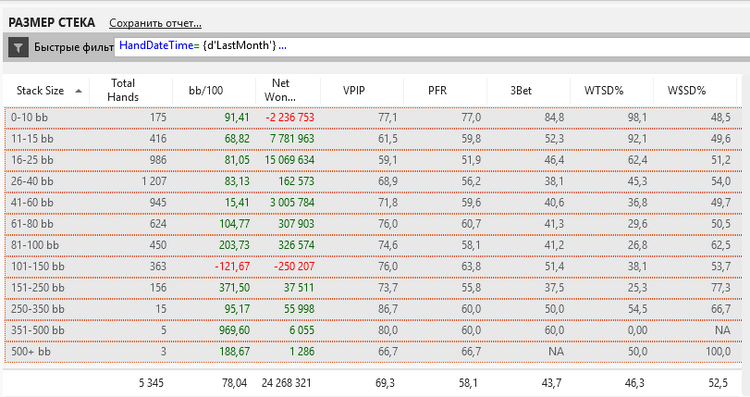The image size is (750, 397).
Task: Click summary bb/100 value 78,04
Action: click(x=234, y=383)
